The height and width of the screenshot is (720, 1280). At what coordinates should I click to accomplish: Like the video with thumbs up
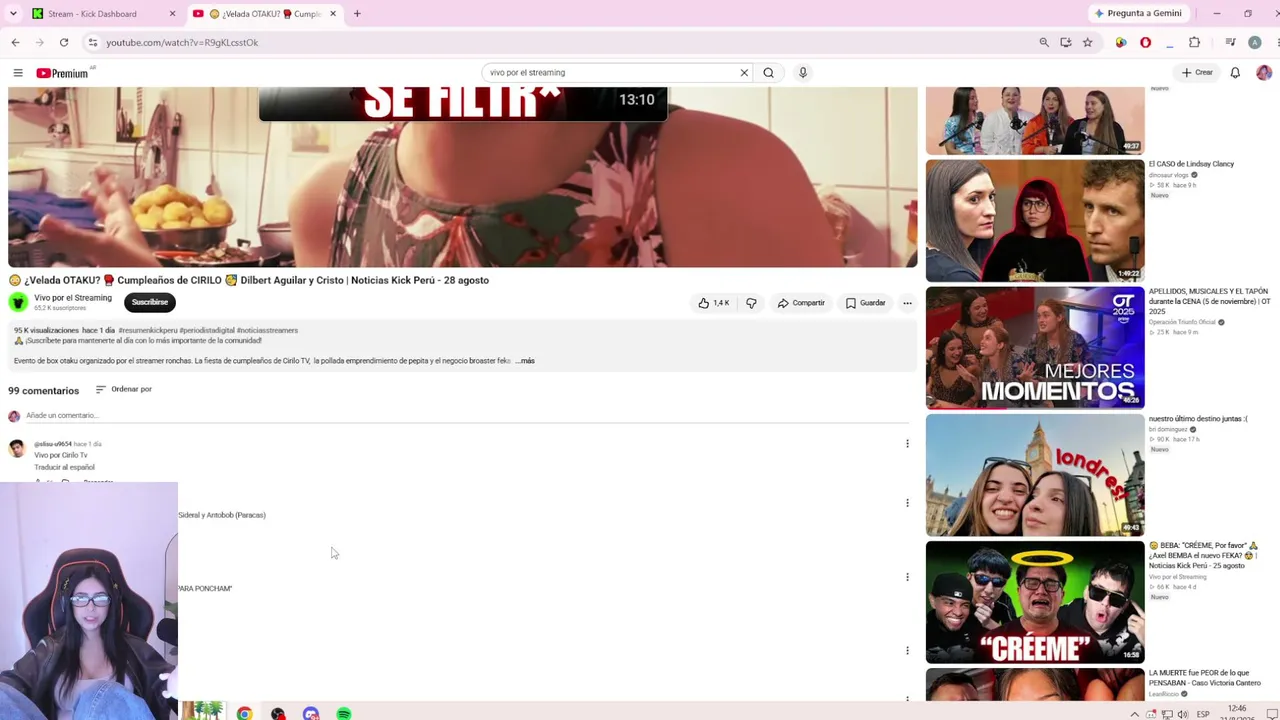[x=714, y=303]
